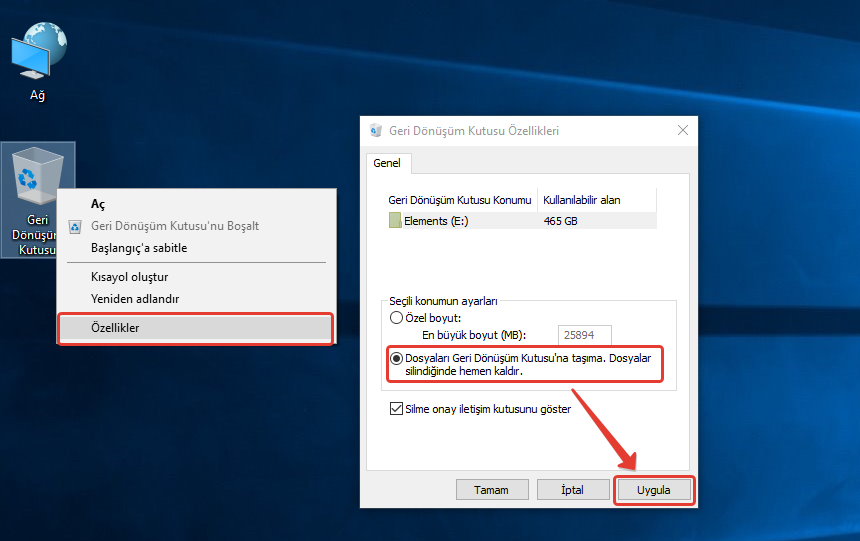Viewport: 860px width, 541px height.
Task: Click Yeniden adlandır menu entry
Action: click(x=135, y=299)
